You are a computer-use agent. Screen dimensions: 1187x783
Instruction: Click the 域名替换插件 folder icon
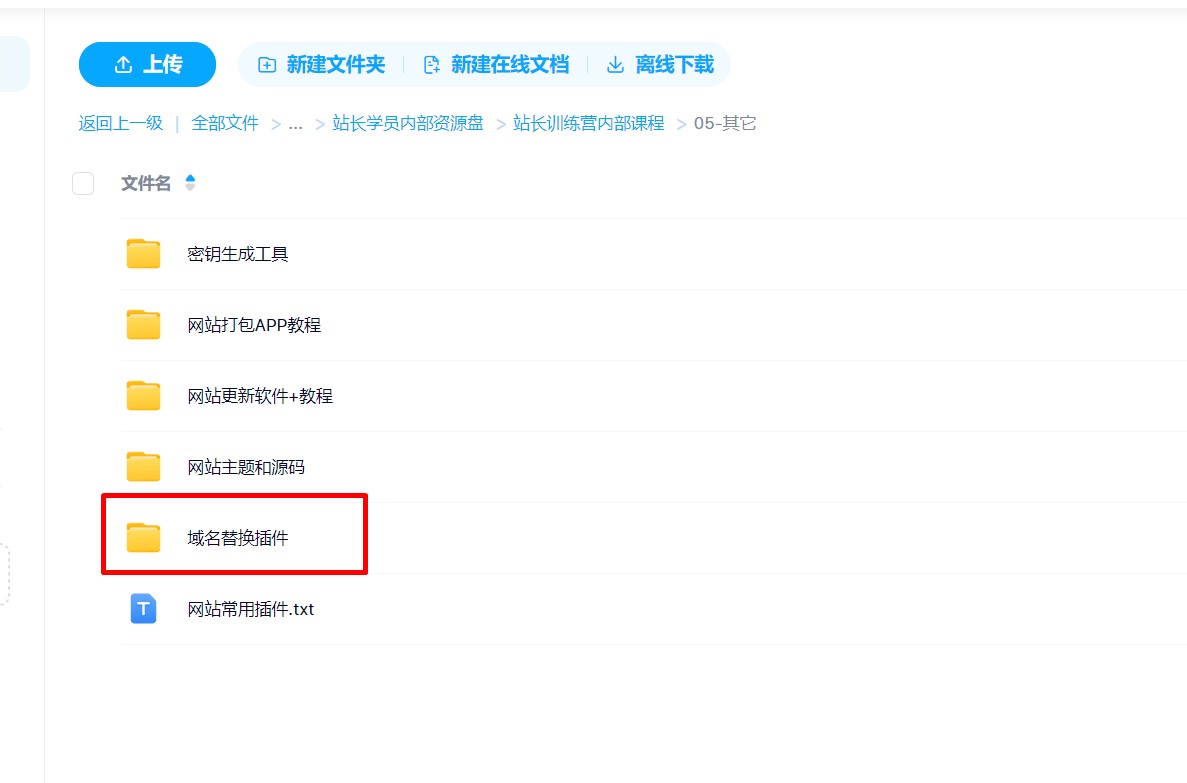click(x=144, y=538)
